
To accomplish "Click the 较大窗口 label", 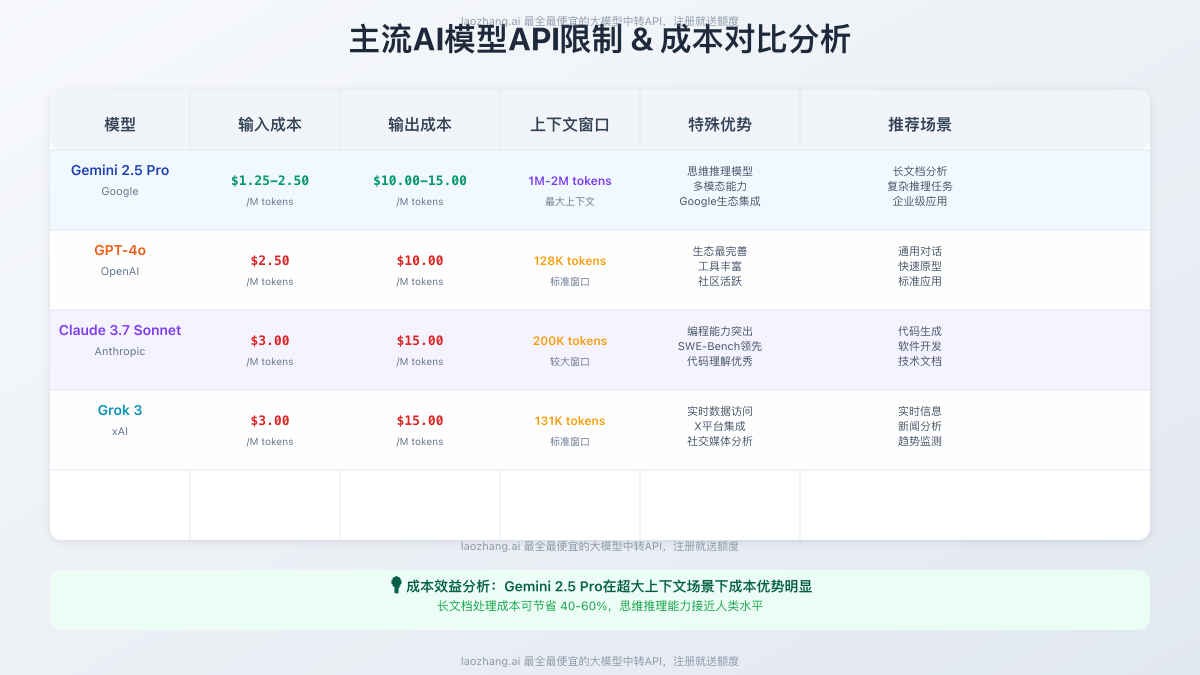I will (570, 361).
